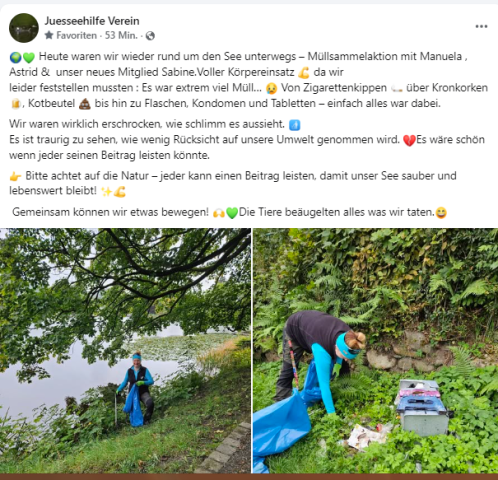498x480 pixels.
Task: Click the globe public-audience icon
Action: (x=150, y=36)
